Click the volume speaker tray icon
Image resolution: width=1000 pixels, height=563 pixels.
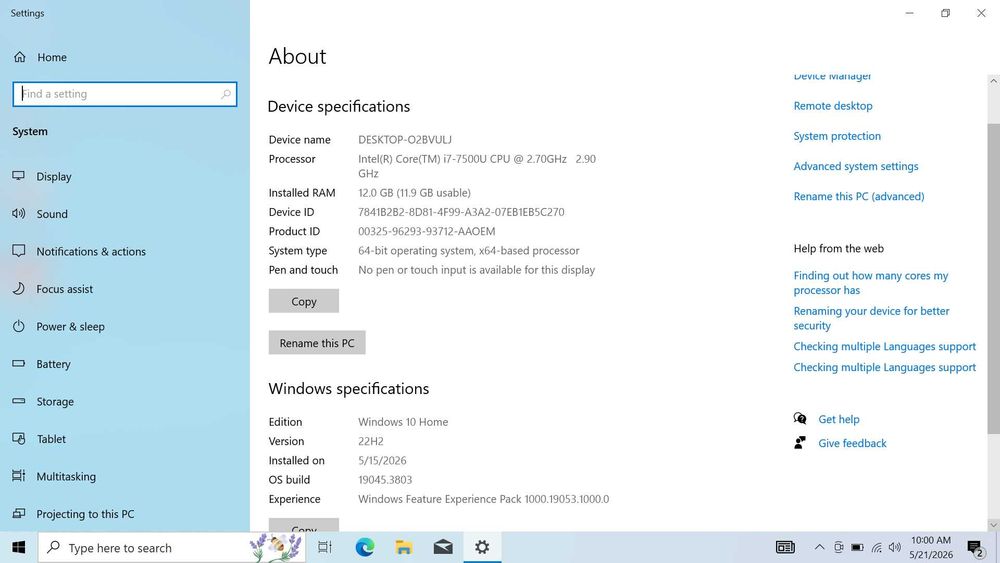pyautogui.click(x=895, y=548)
